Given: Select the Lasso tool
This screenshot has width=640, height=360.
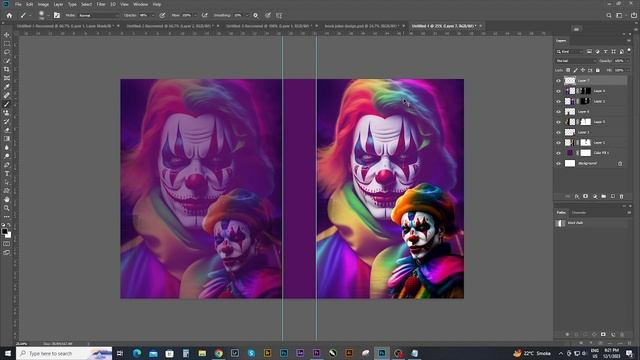Looking at the screenshot, I should pos(7,52).
